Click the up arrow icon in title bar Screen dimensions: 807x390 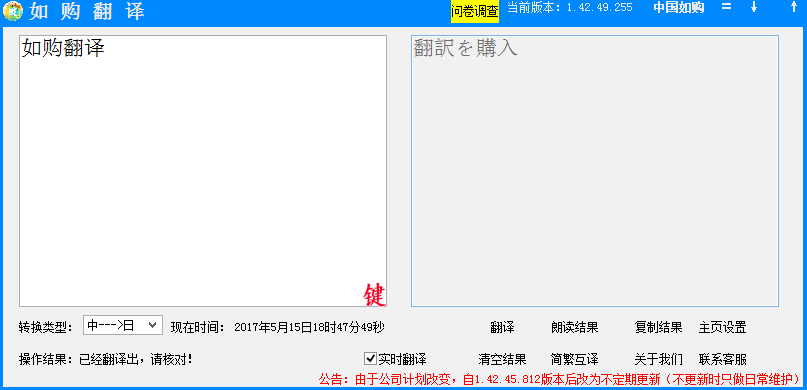793,7
